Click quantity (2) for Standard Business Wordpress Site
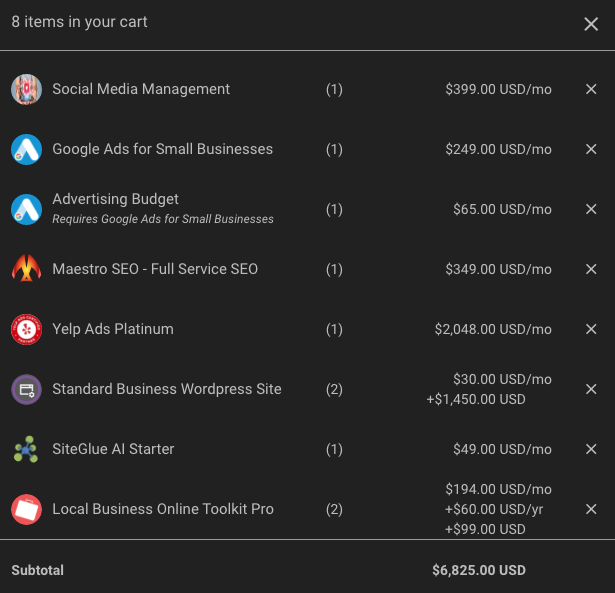The image size is (615, 593). click(334, 389)
